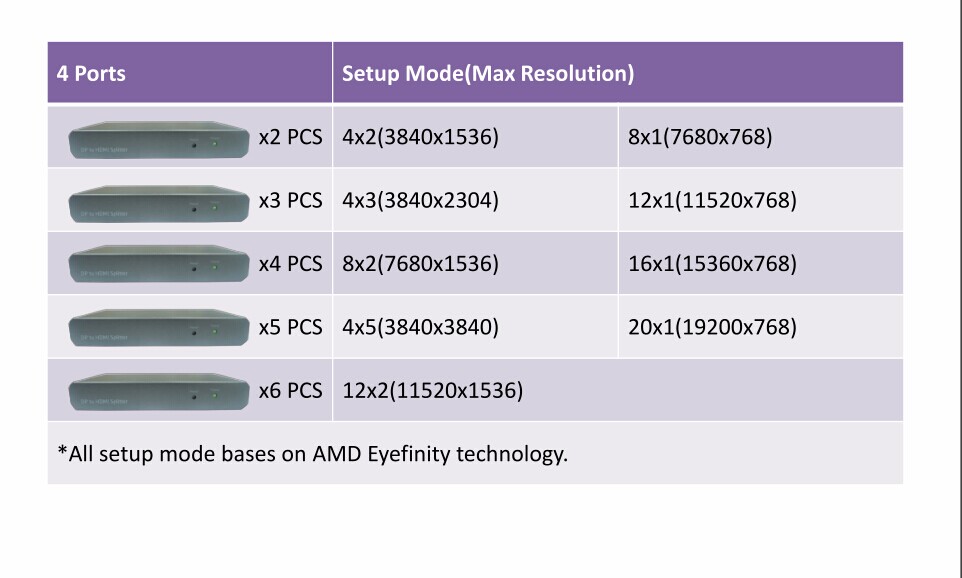
Task: Click the 4x2(3840x1536) cell
Action: pyautogui.click(x=475, y=137)
